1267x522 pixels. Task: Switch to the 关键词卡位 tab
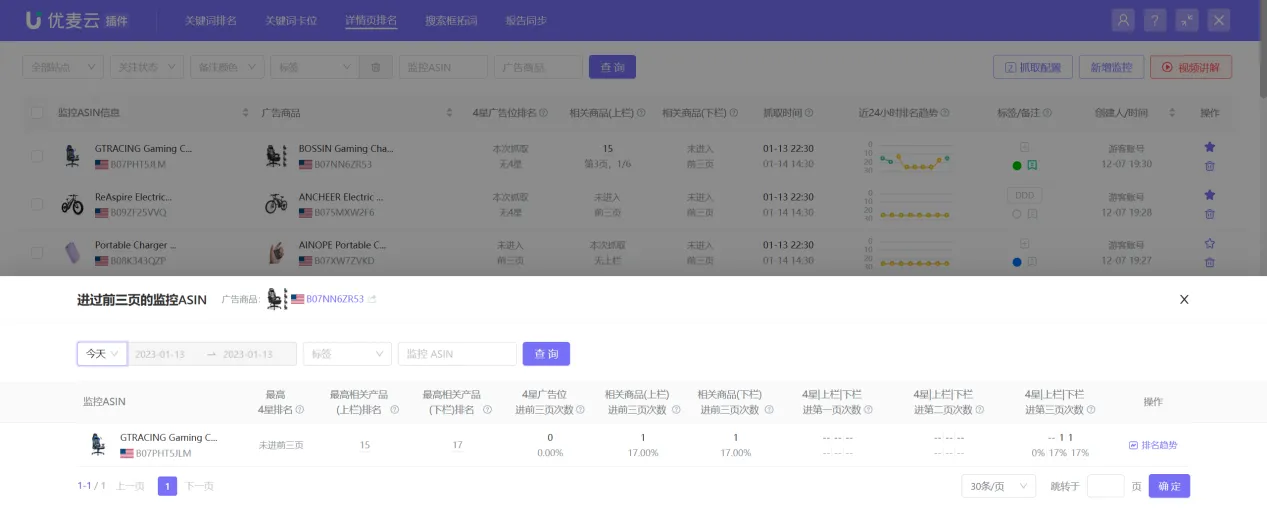click(x=291, y=20)
